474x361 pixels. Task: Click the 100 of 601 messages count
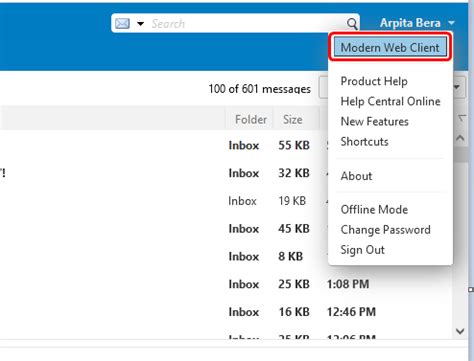(x=259, y=89)
